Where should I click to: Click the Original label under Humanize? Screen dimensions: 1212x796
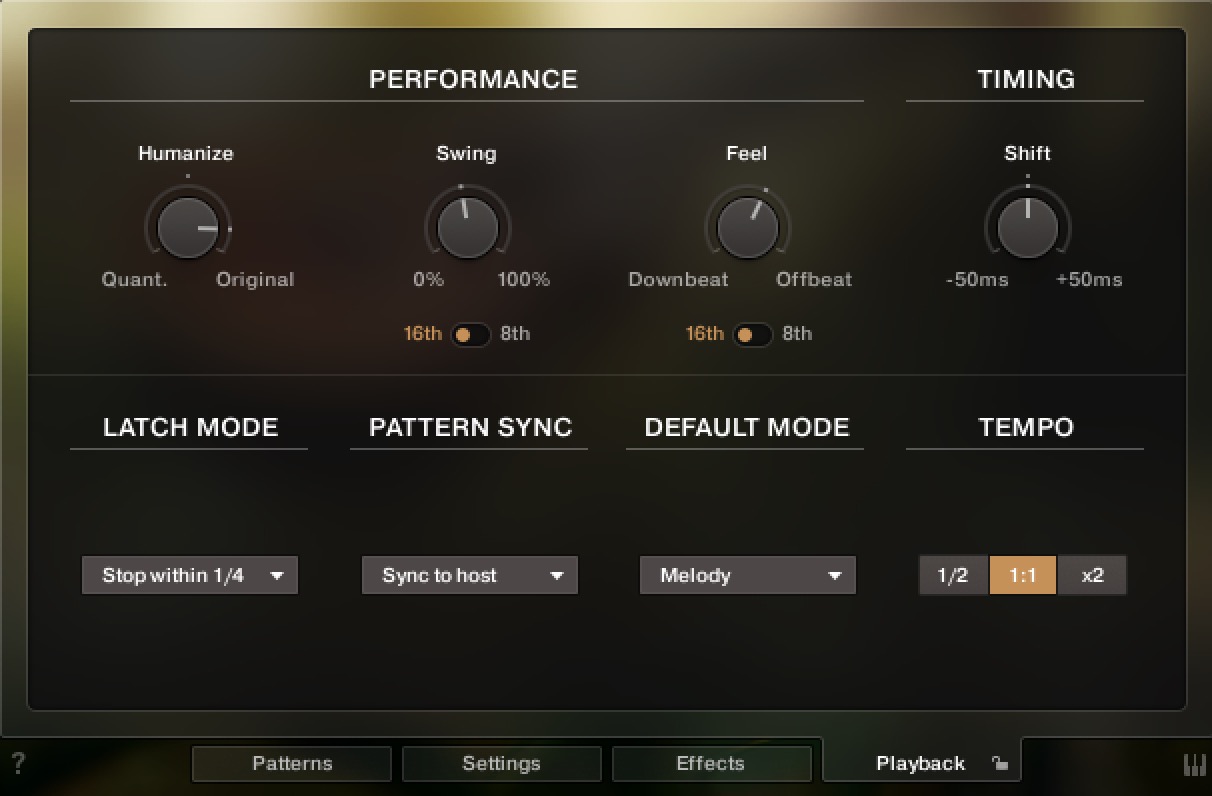coord(255,280)
